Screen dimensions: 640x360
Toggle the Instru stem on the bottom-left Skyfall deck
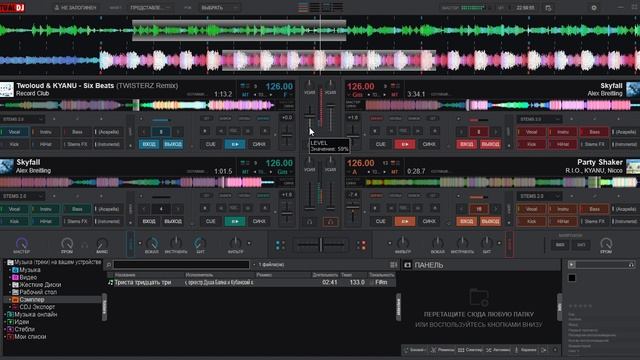46,209
